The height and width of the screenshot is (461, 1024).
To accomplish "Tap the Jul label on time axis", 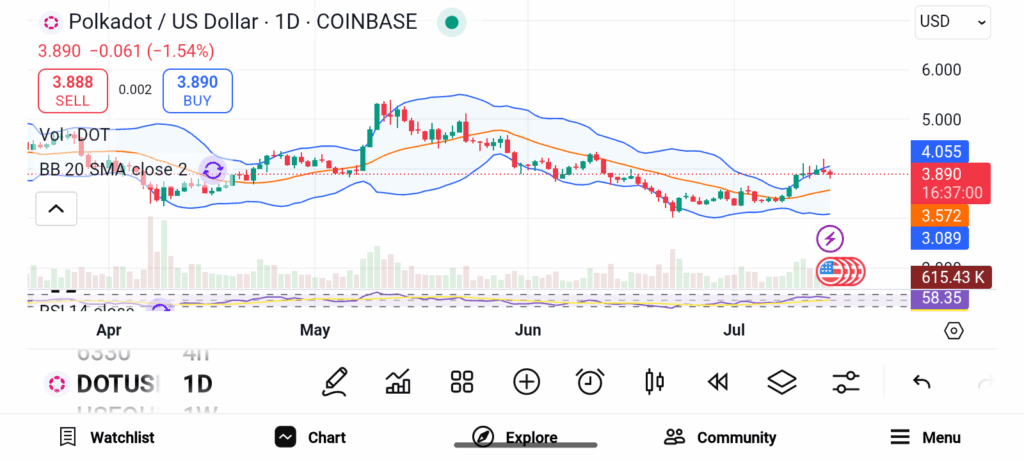I will 735,330.
